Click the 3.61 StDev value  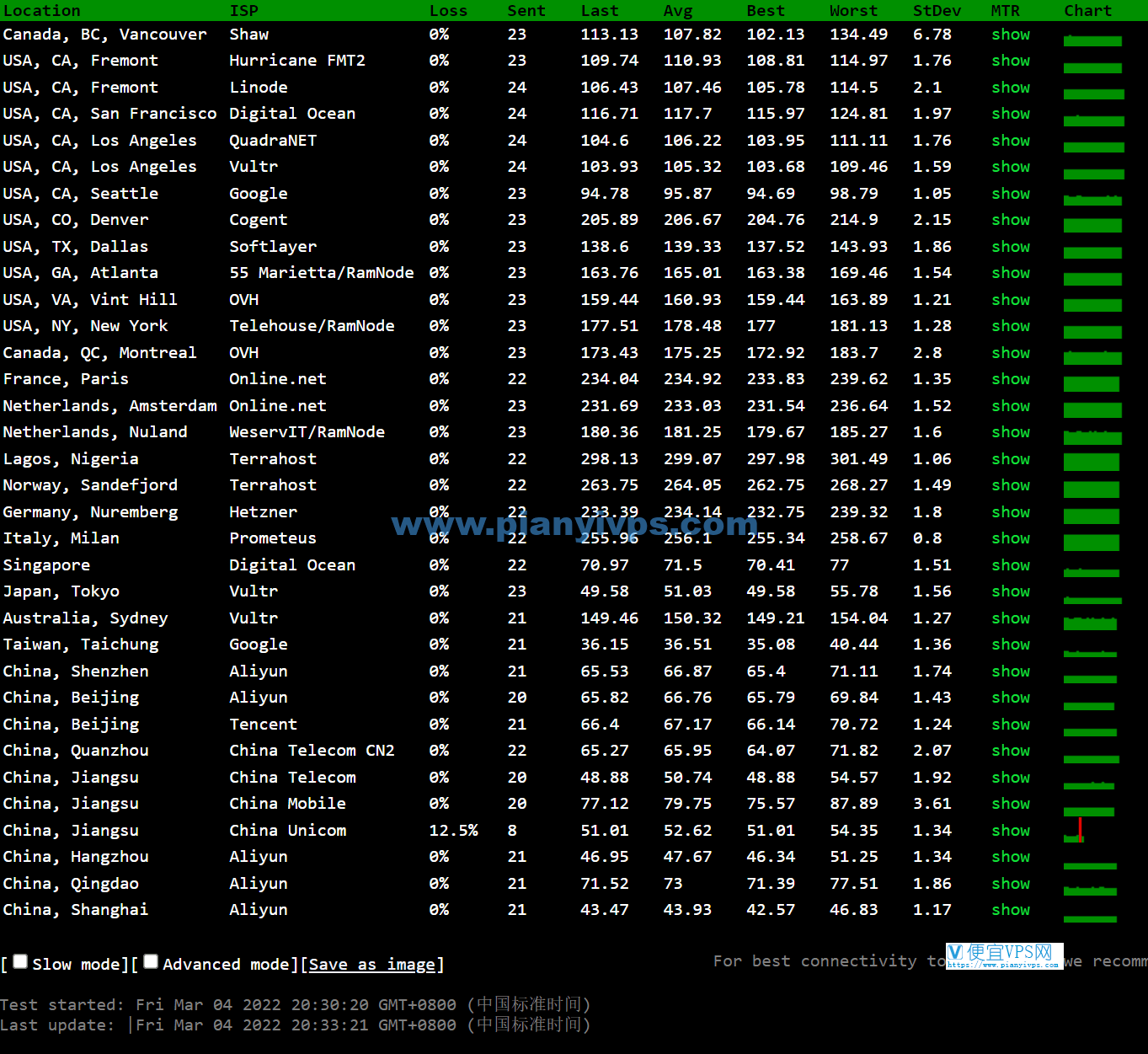pyautogui.click(x=932, y=804)
